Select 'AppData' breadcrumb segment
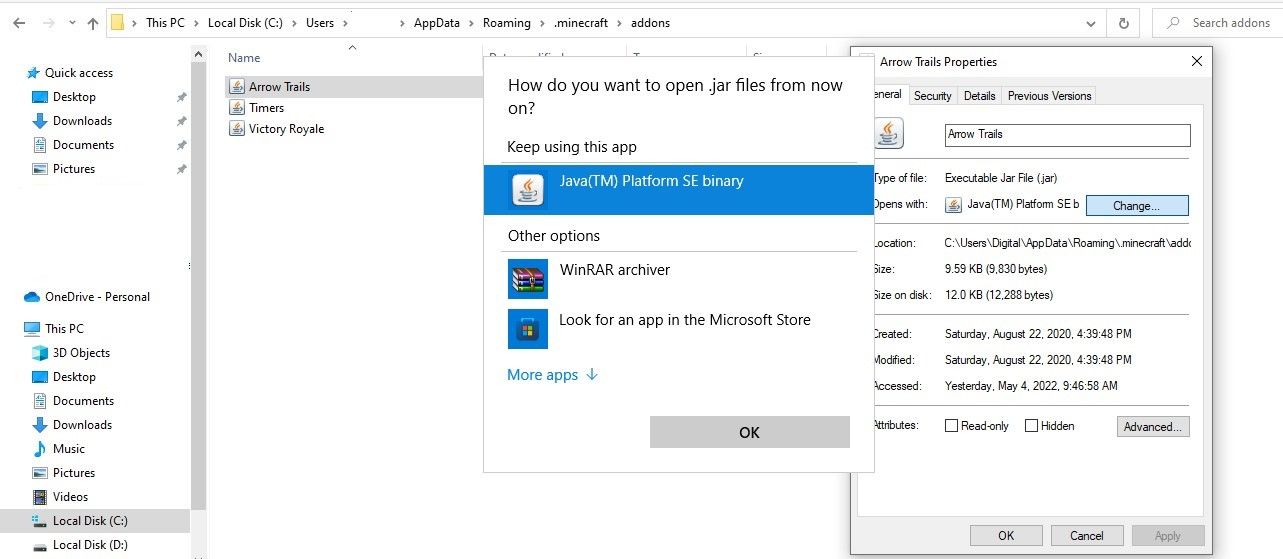Viewport: 1283px width, 559px height. pos(437,23)
